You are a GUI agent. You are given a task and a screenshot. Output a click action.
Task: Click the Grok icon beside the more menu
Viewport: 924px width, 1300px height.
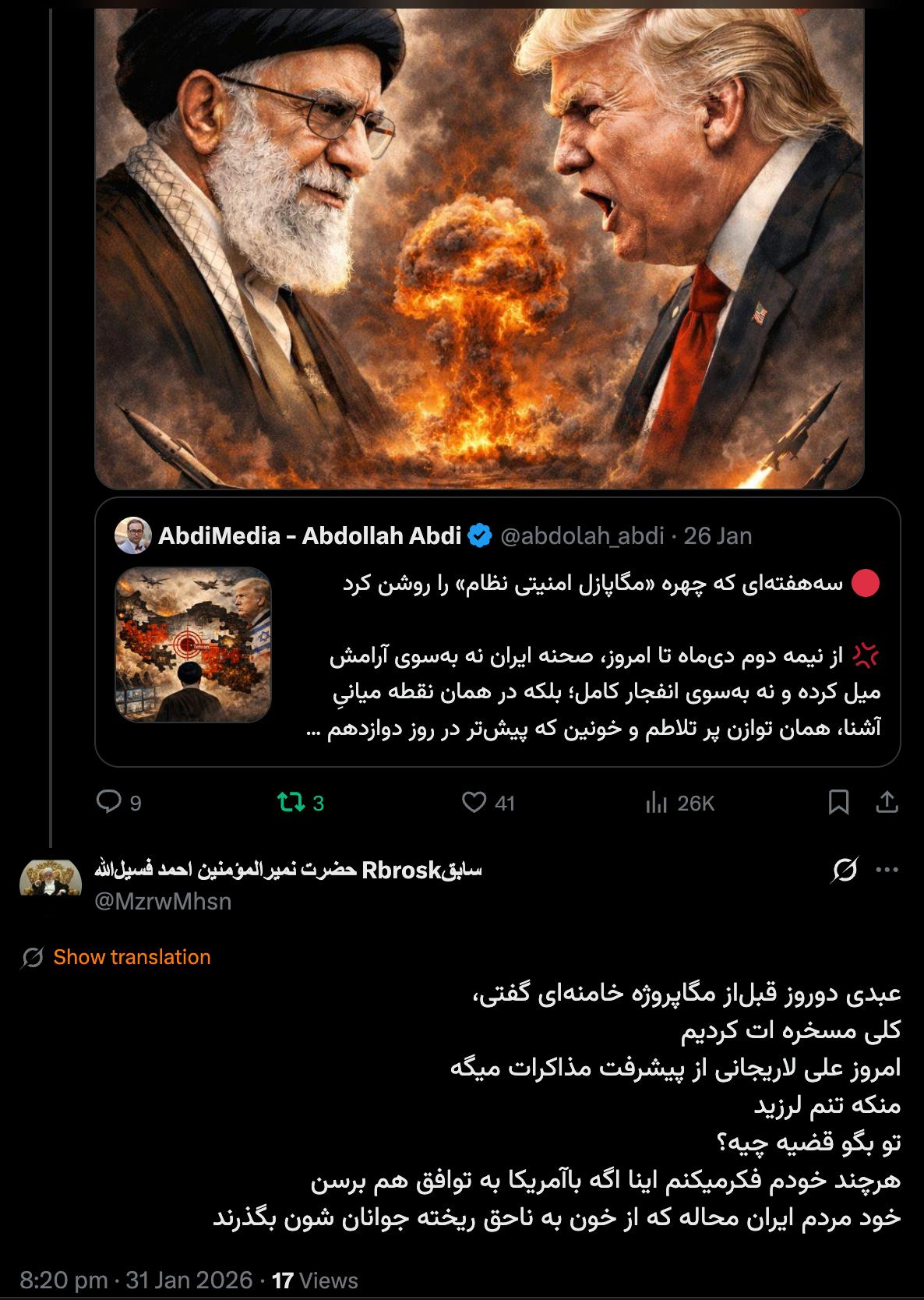[845, 871]
